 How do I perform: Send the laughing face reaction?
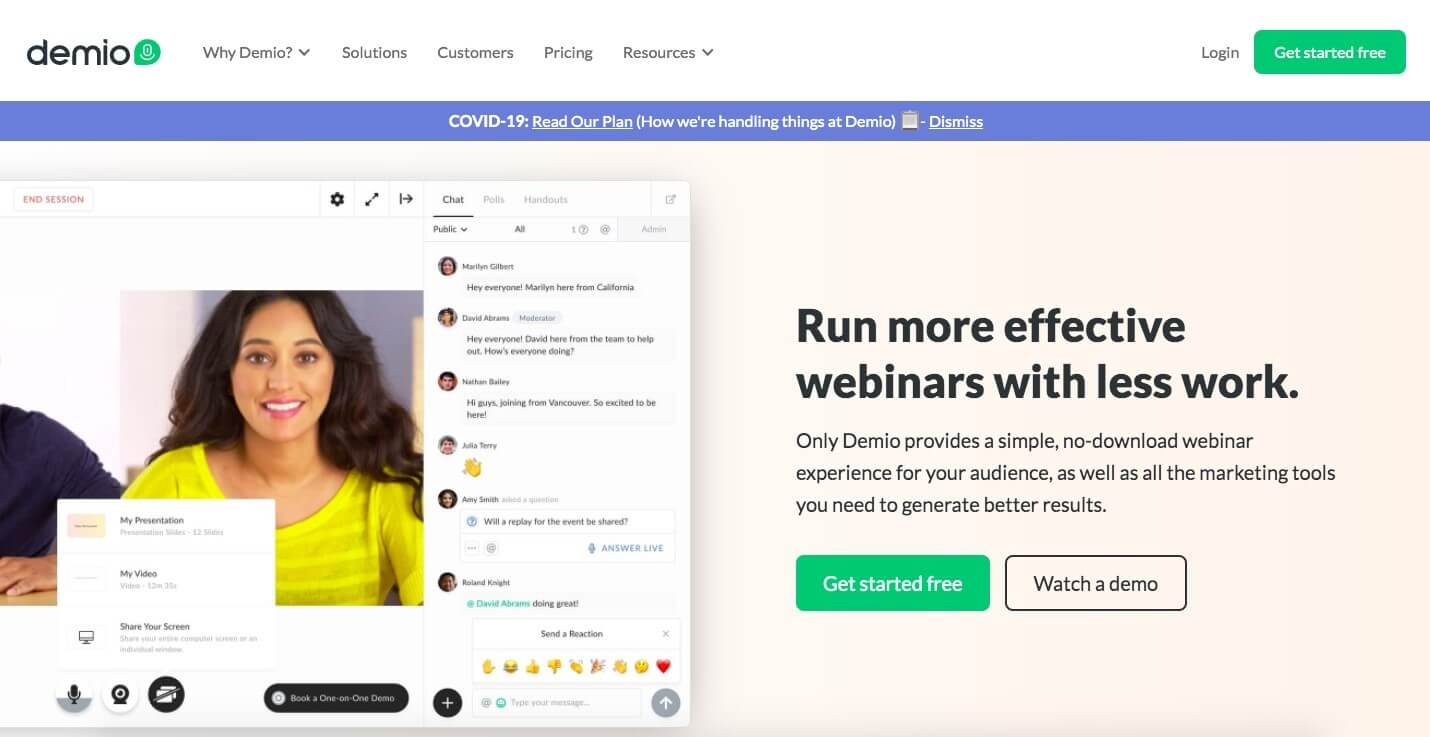point(510,666)
